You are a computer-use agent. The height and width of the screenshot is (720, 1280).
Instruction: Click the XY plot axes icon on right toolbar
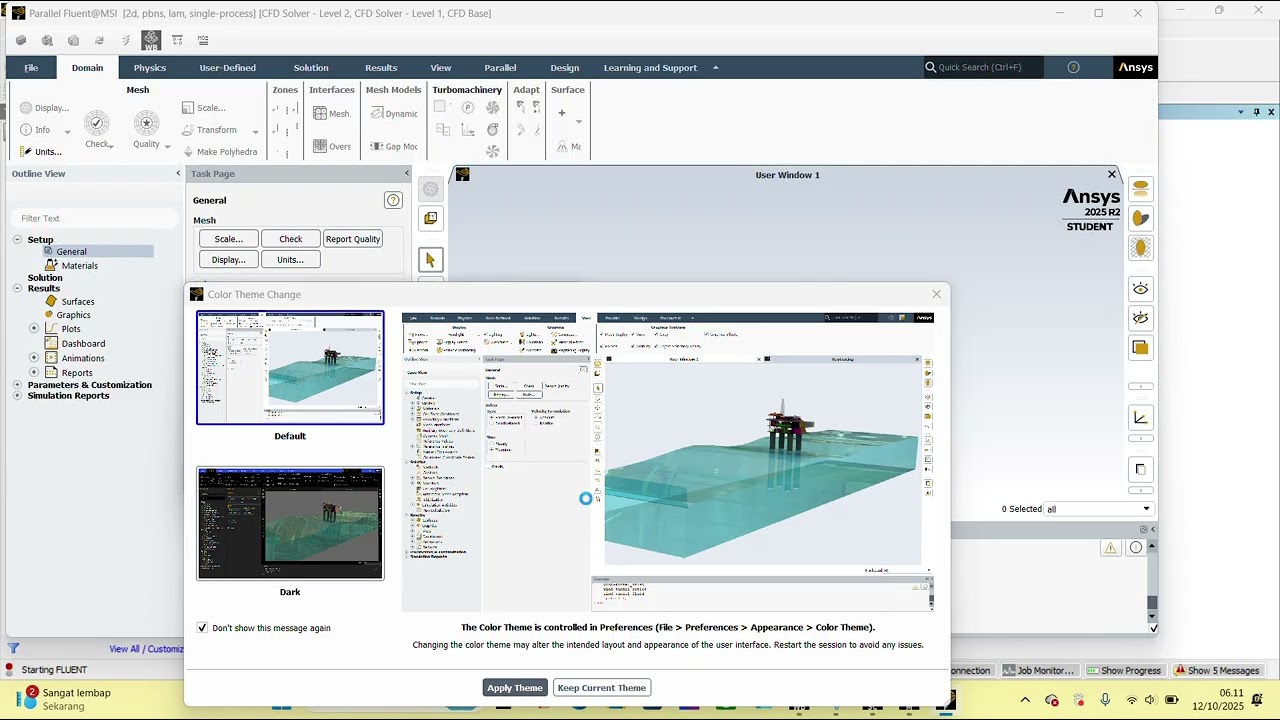coord(1140,418)
